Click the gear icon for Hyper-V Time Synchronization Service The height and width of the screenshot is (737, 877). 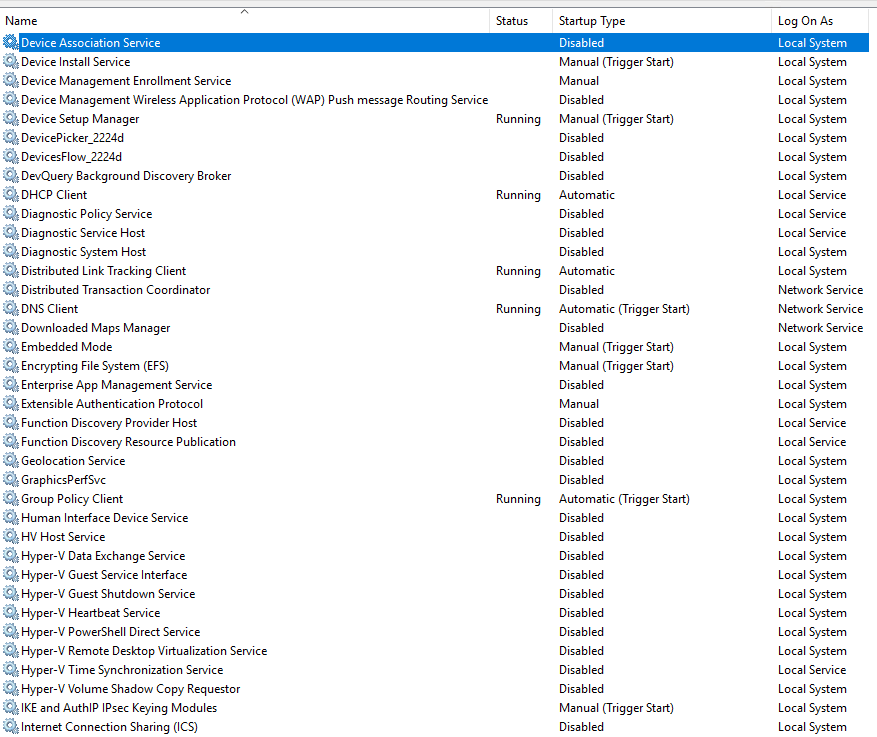(11, 670)
